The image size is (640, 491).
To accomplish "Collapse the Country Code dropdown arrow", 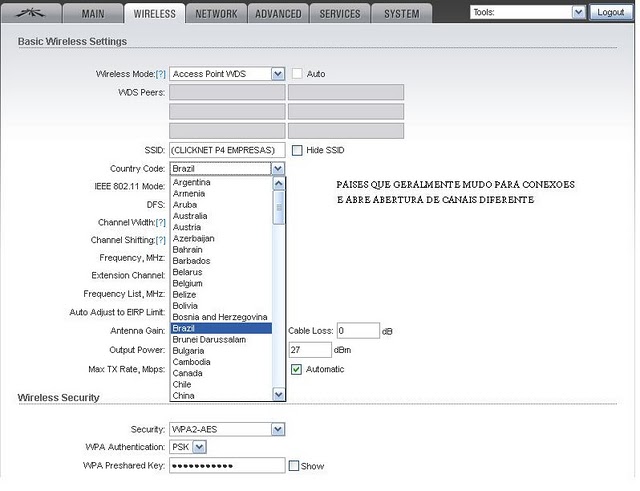I will point(278,169).
